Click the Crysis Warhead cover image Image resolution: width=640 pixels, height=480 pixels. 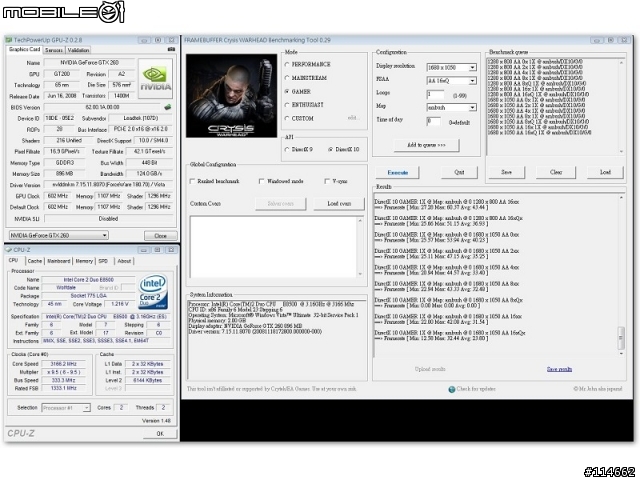pyautogui.click(x=231, y=96)
